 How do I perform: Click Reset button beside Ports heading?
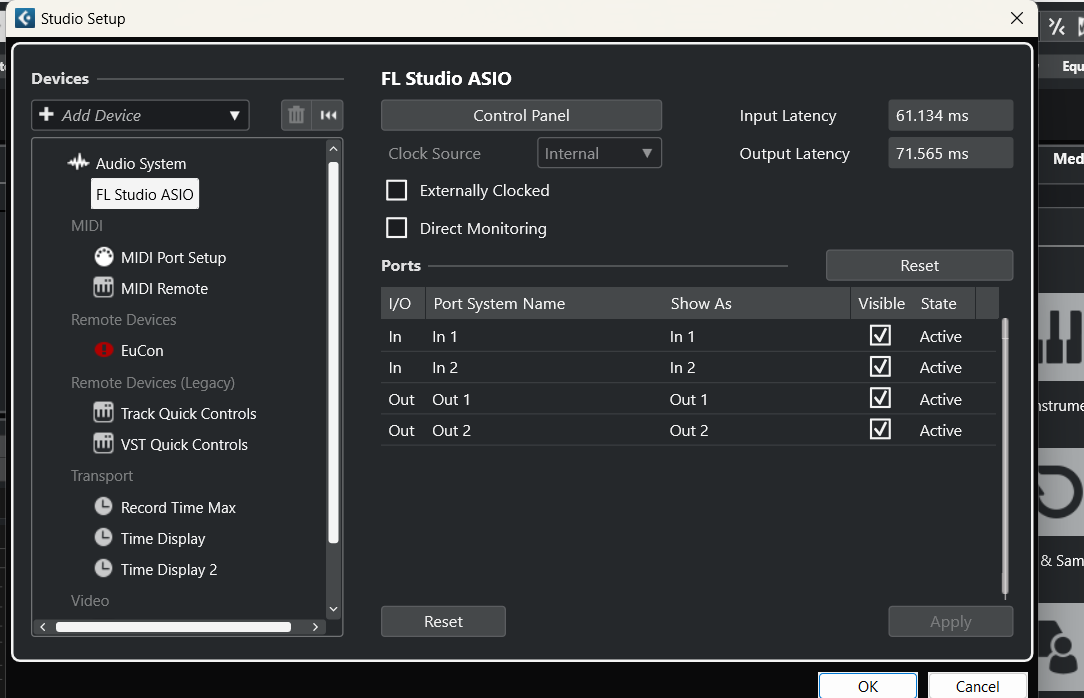(919, 265)
